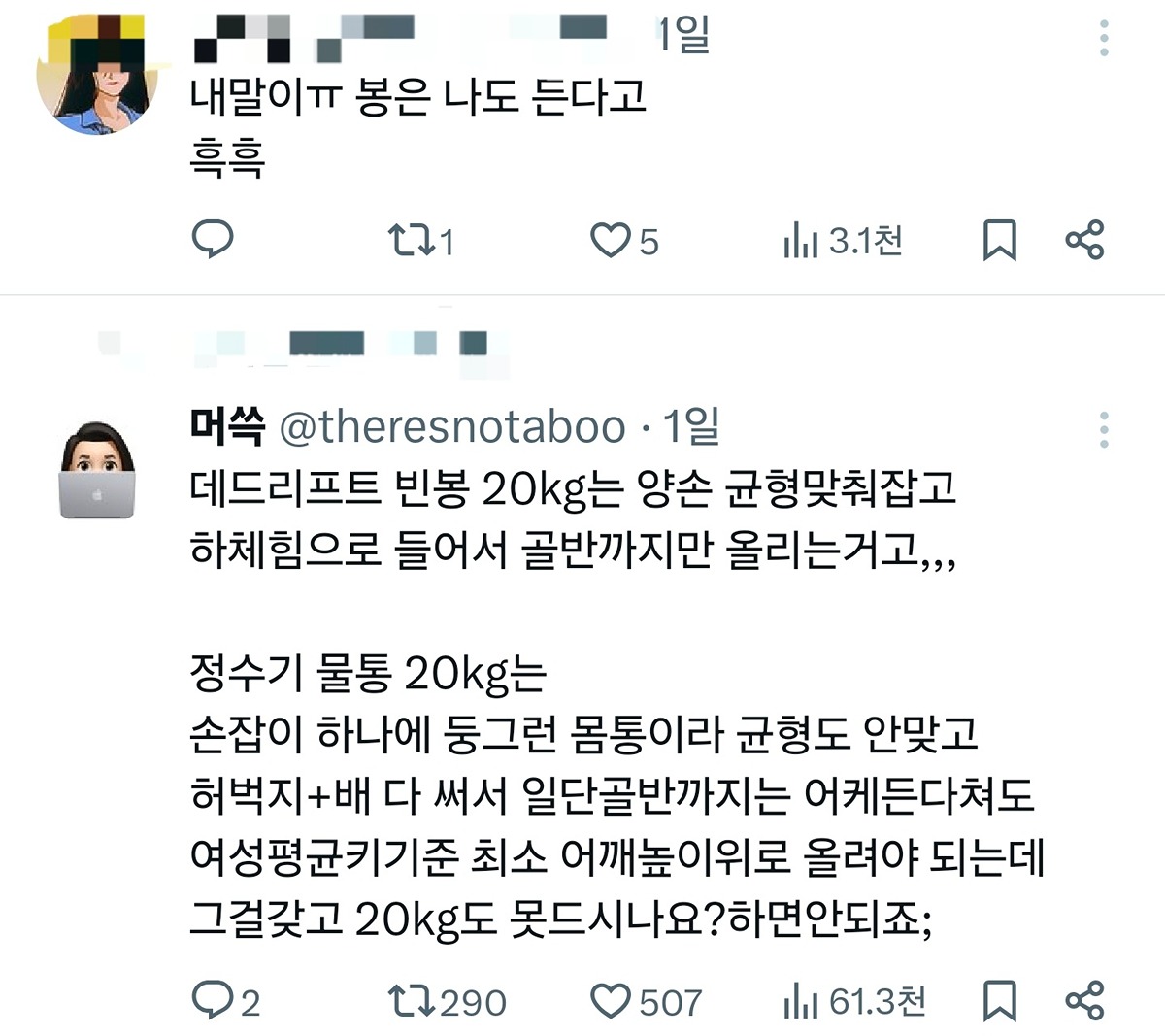Screen dimensions: 1165x1036
Task: Retweet the first tweet with 1 retweet
Action: click(420, 240)
